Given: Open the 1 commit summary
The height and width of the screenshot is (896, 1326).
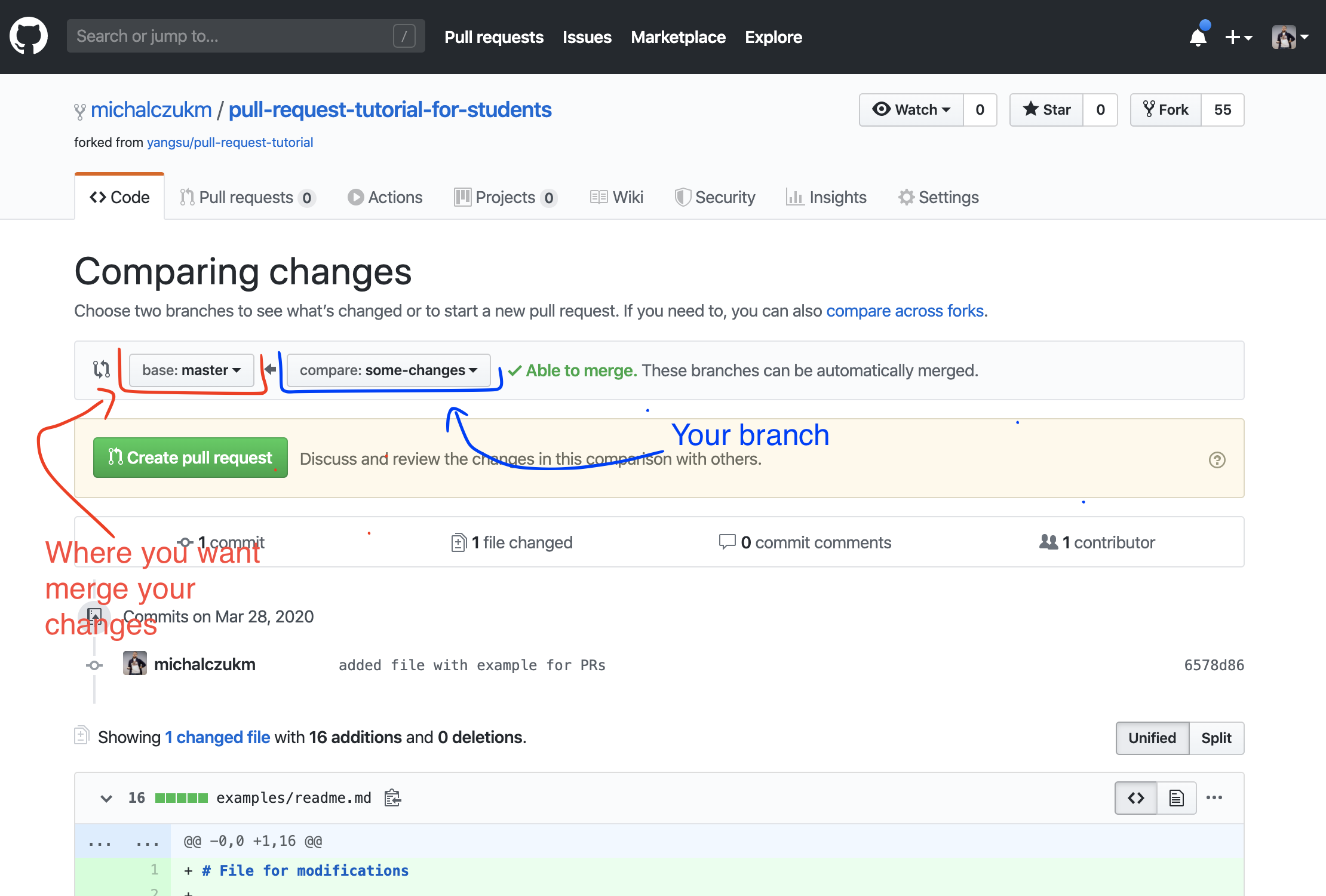Looking at the screenshot, I should (221, 542).
